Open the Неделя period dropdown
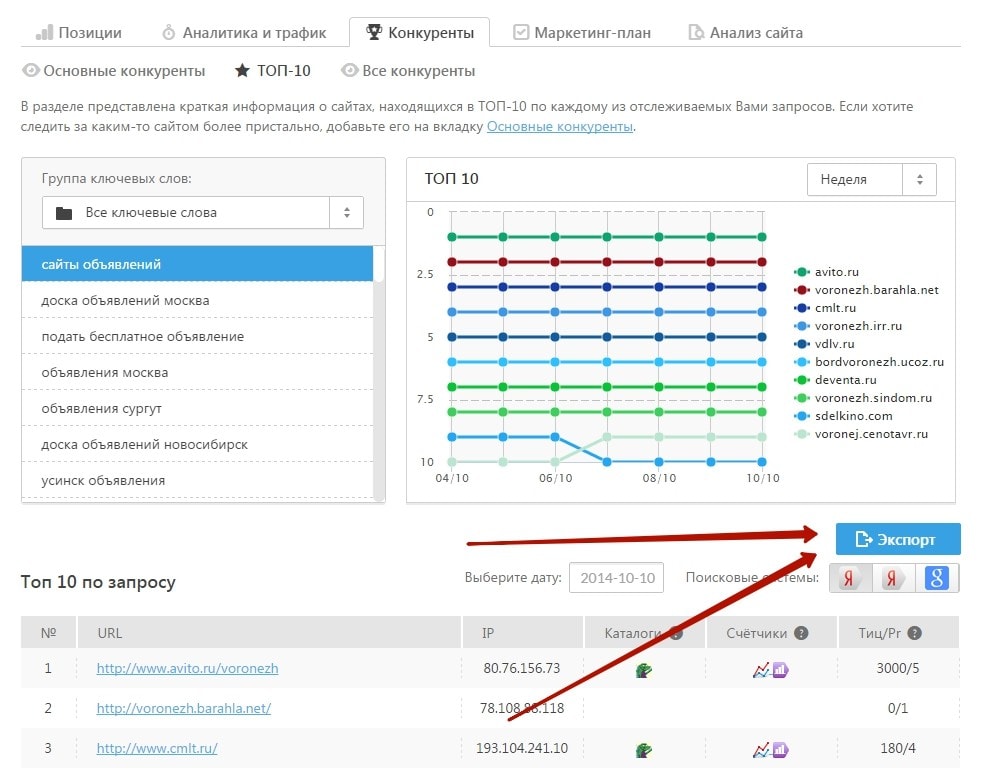The image size is (995, 769). pyautogui.click(x=871, y=180)
